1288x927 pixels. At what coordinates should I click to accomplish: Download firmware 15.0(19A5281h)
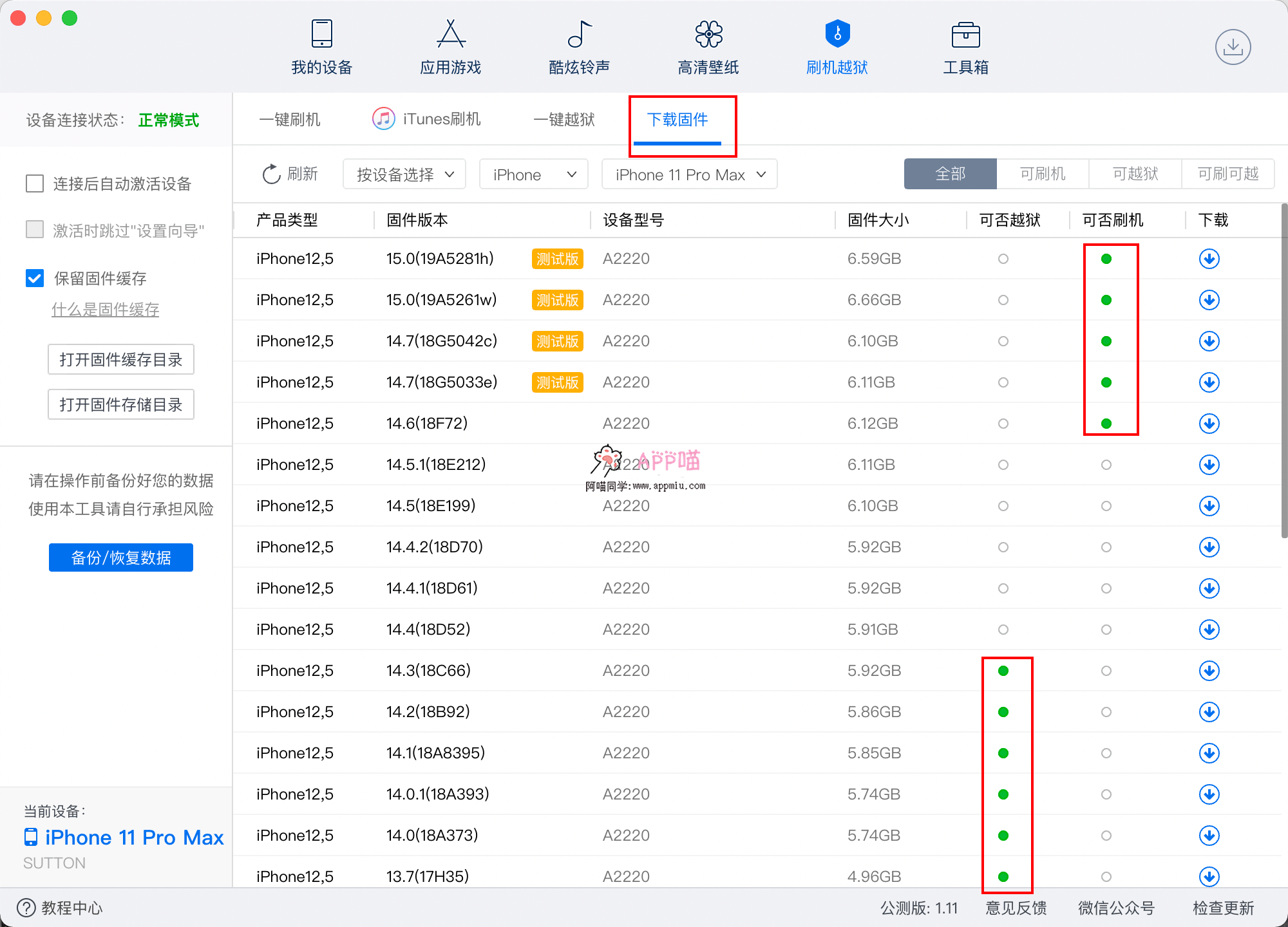click(x=1209, y=259)
